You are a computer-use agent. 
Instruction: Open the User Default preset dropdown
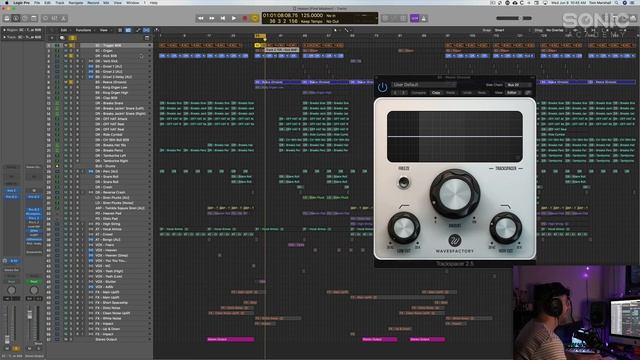tap(424, 85)
